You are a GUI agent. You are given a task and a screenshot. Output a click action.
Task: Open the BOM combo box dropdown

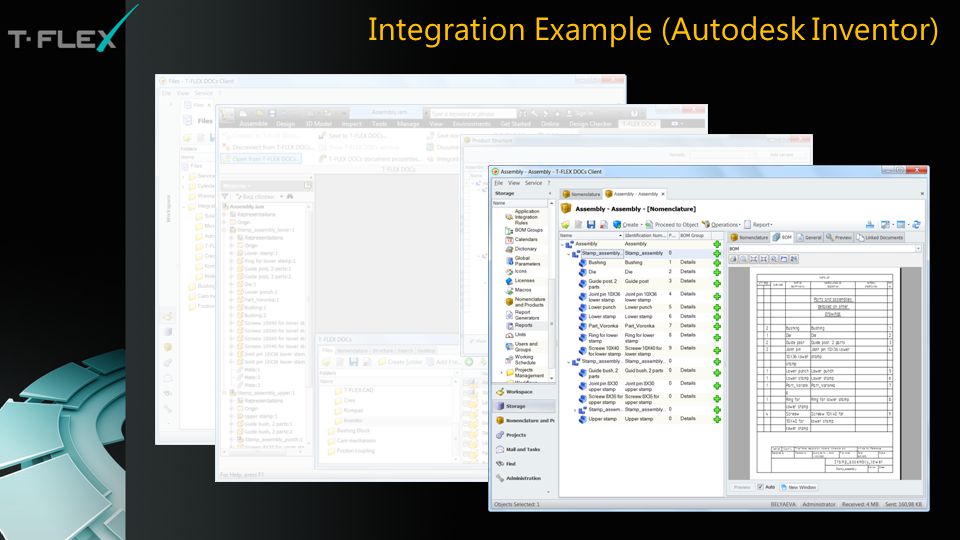[918, 249]
